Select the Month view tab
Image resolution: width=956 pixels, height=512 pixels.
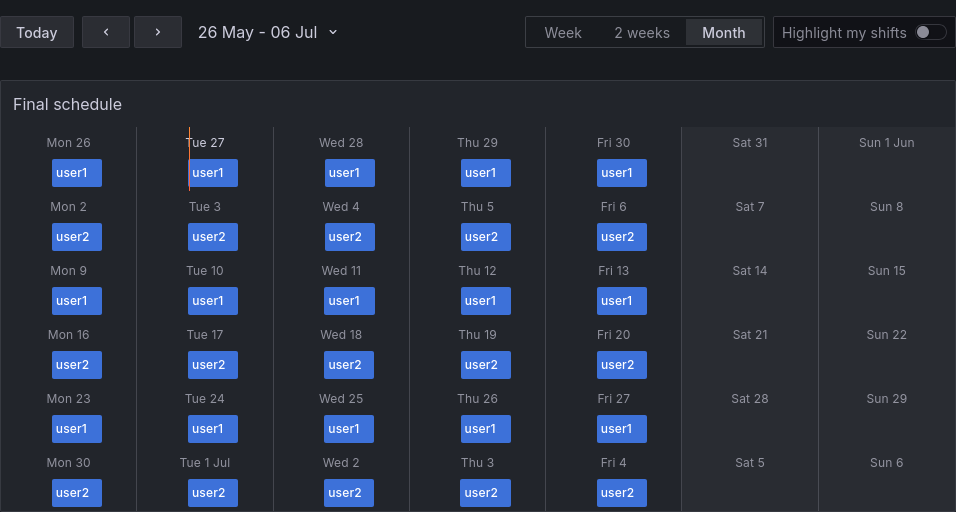click(x=724, y=32)
